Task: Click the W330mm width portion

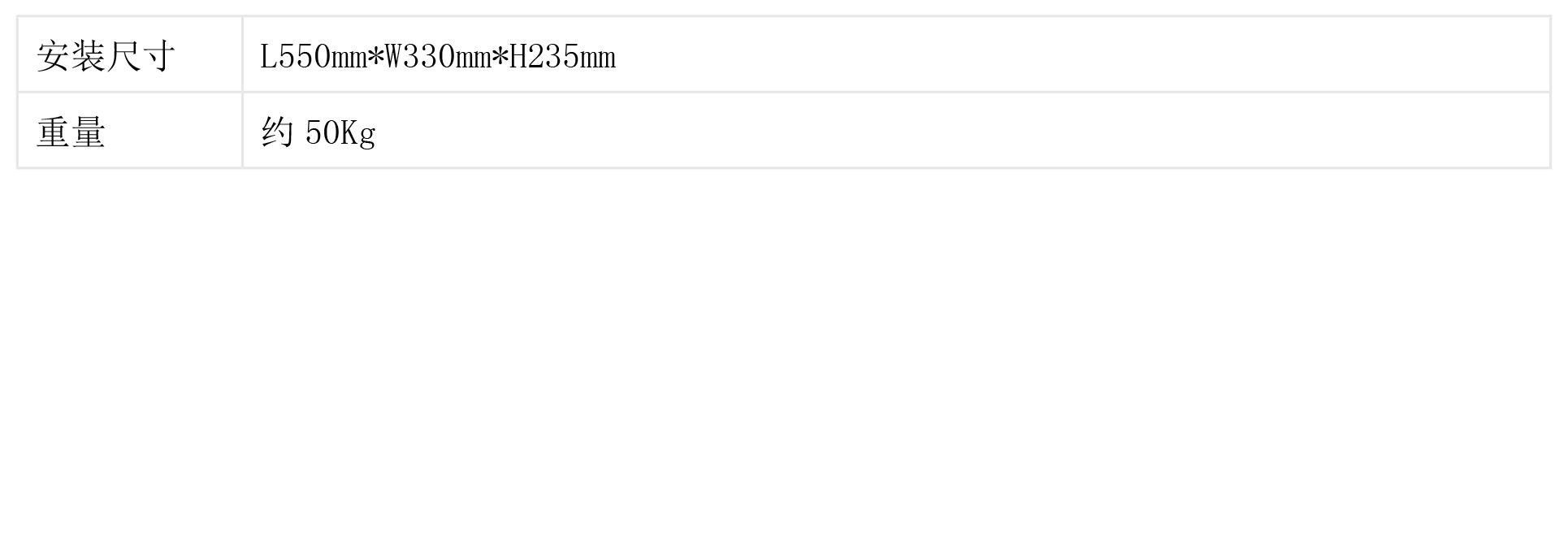Action: coord(438,57)
